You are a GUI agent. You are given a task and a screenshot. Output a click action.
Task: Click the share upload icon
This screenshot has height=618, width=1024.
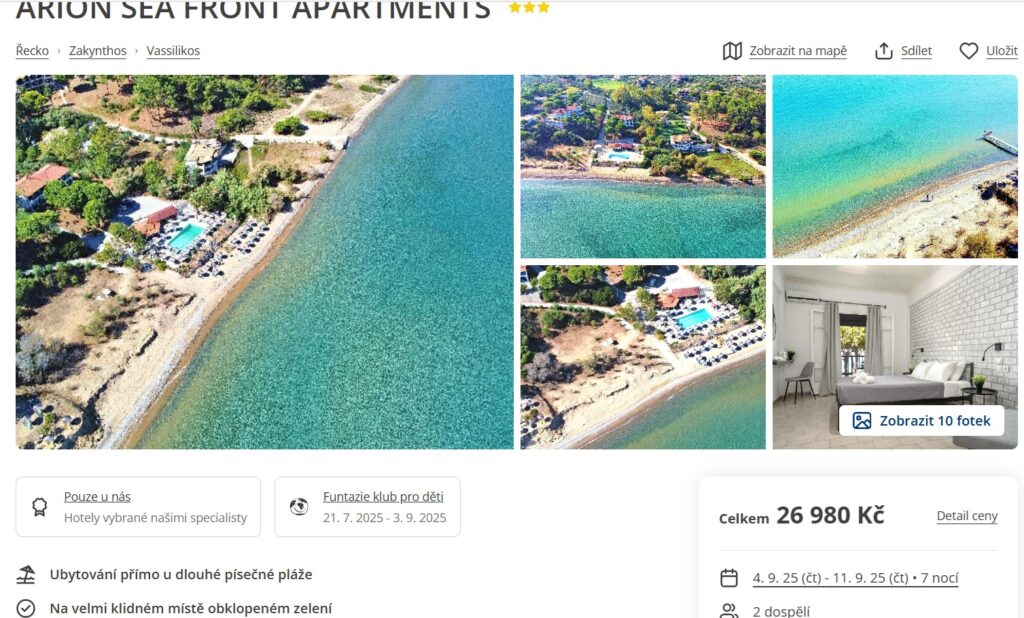884,51
